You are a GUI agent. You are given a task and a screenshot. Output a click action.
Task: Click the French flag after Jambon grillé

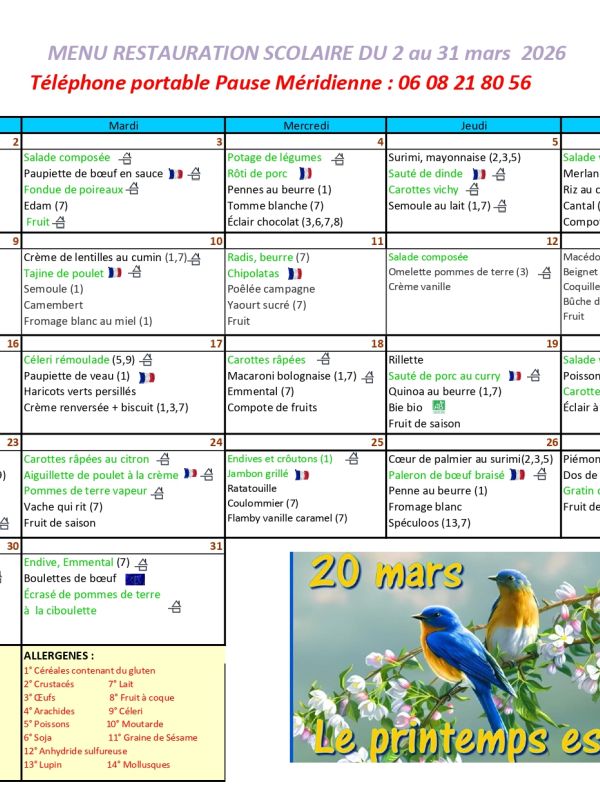(302, 475)
